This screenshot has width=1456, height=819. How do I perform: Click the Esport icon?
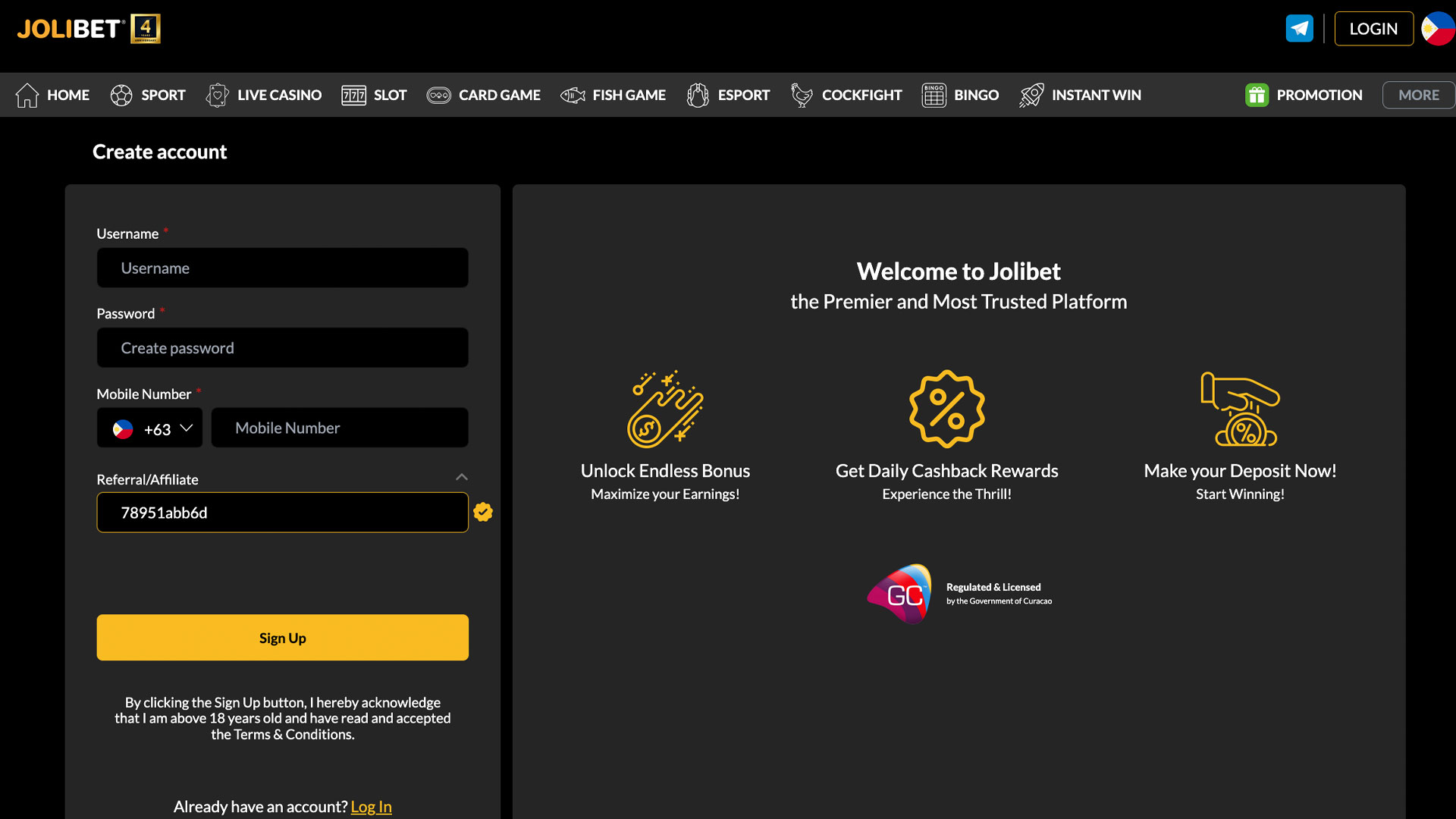698,95
